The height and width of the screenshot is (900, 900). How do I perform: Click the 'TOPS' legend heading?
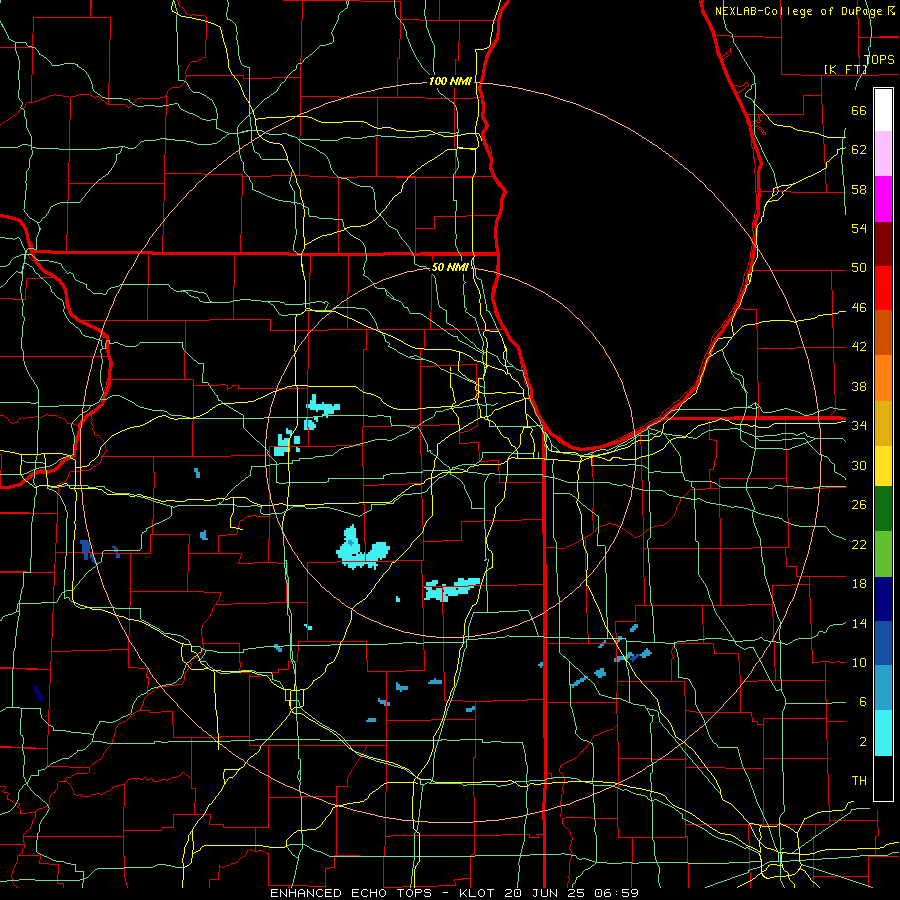pyautogui.click(x=879, y=59)
